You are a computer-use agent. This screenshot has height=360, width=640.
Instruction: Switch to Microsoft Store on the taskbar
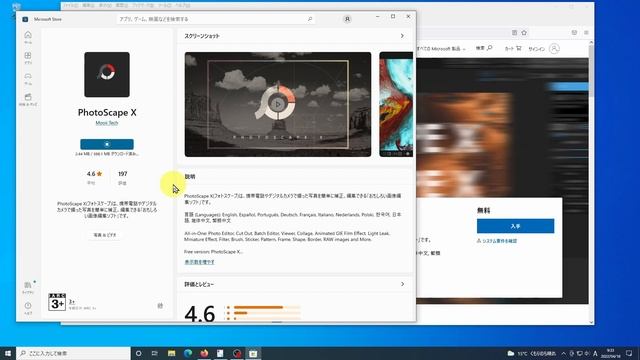point(253,353)
